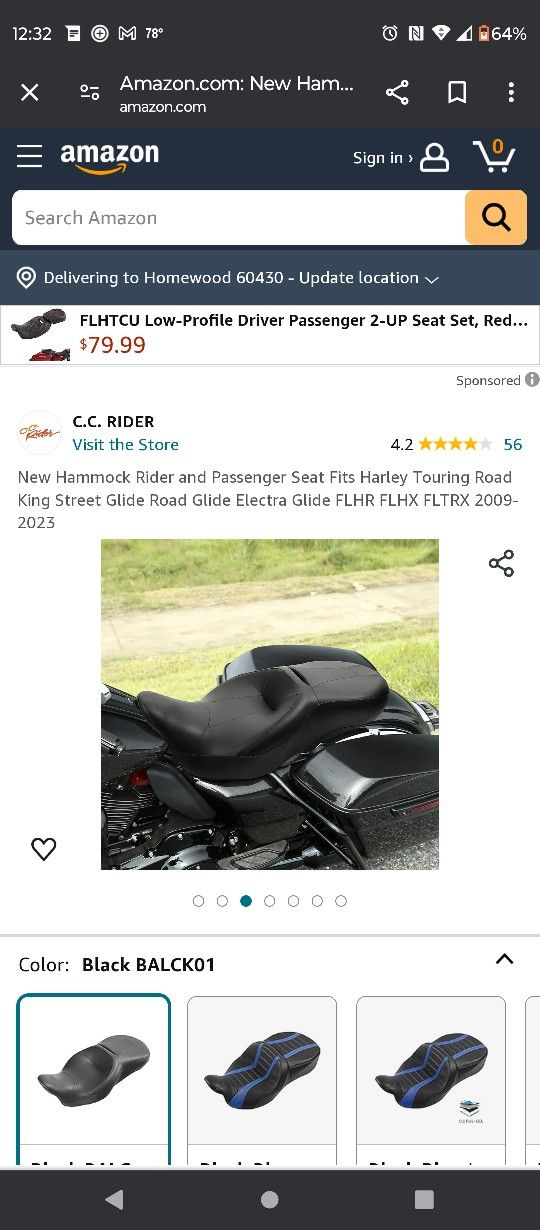Collapse the Color options section chevron

tap(505, 959)
